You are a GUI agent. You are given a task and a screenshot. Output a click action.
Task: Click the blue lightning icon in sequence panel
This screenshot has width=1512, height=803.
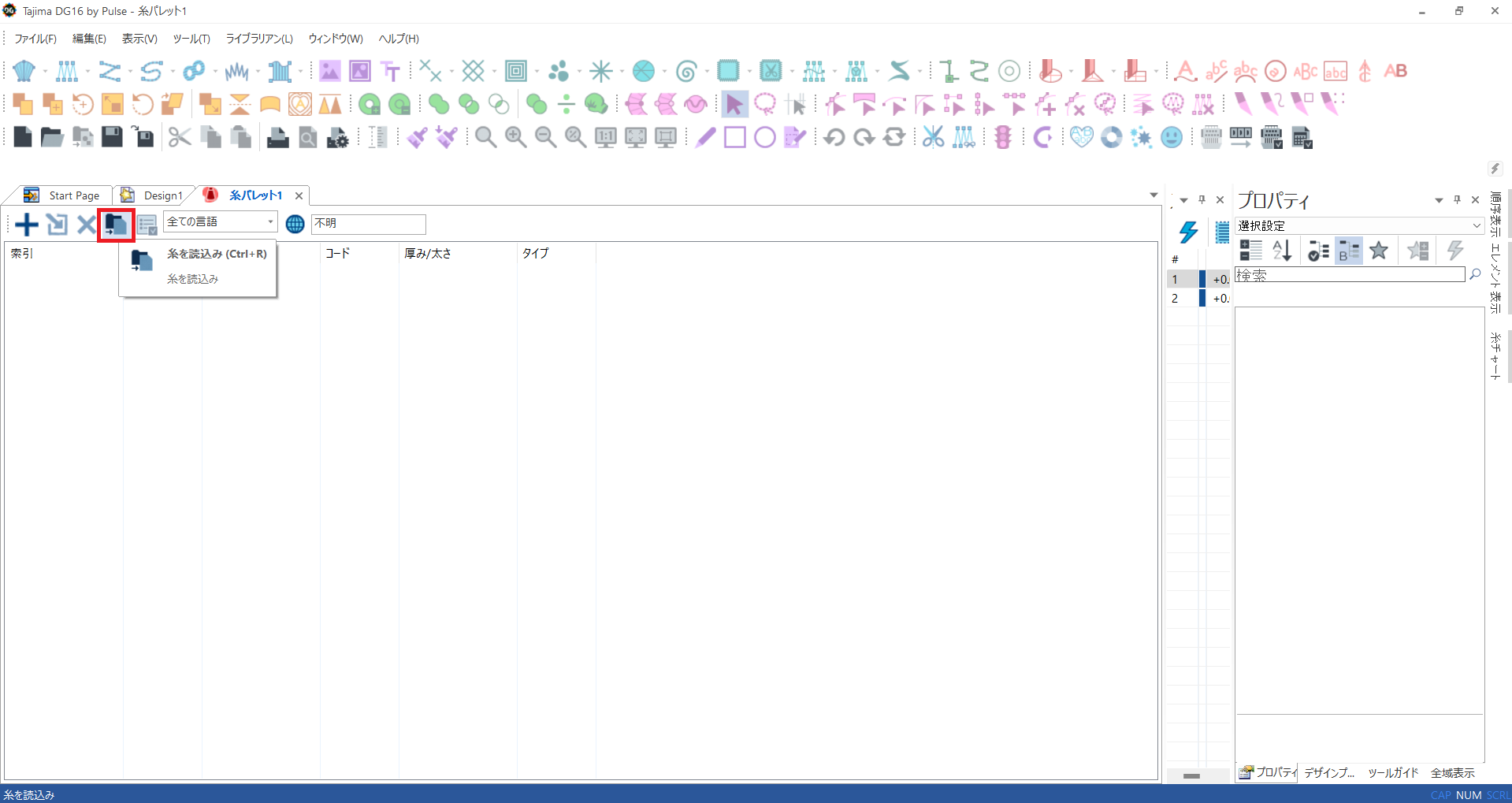tap(1188, 232)
